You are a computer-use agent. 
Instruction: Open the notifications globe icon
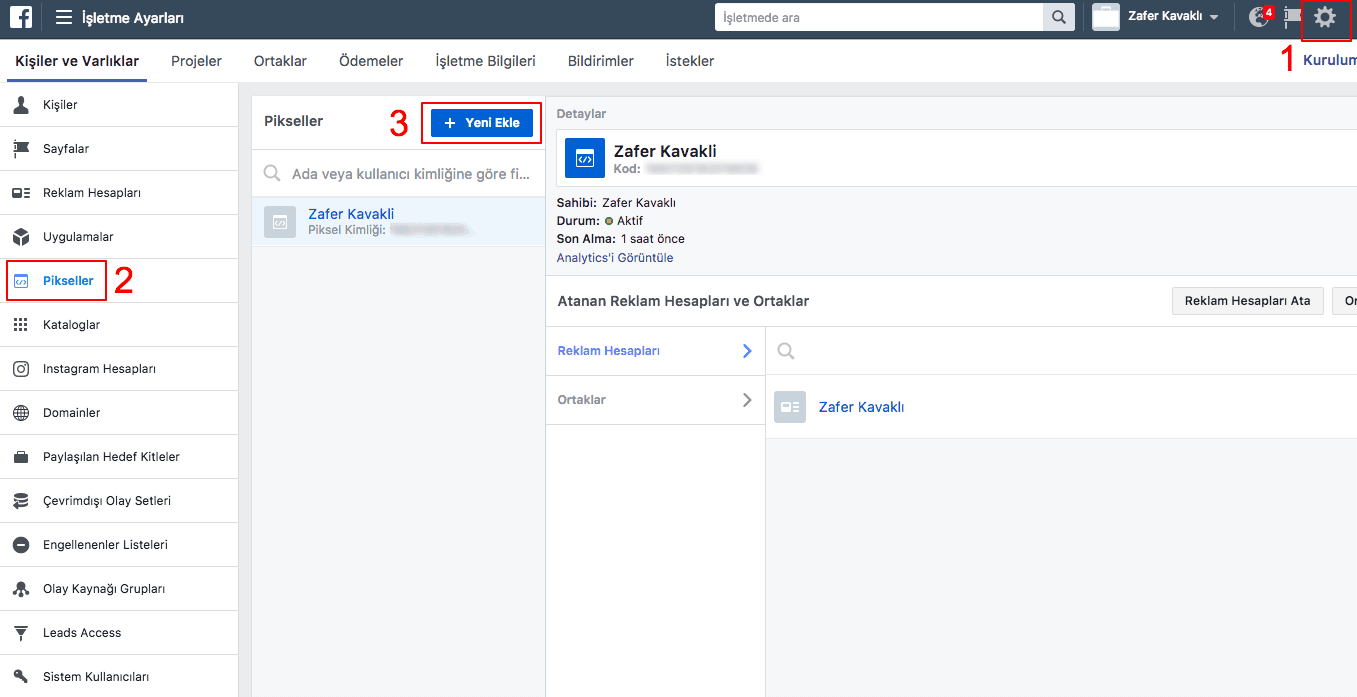click(1259, 17)
